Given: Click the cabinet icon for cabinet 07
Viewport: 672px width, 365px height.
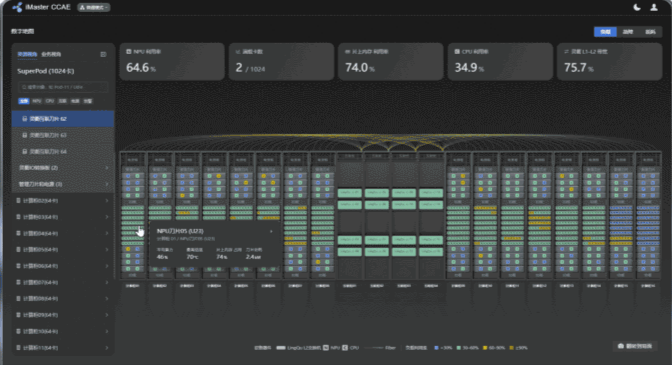Looking at the screenshot, I should (x=18, y=282).
